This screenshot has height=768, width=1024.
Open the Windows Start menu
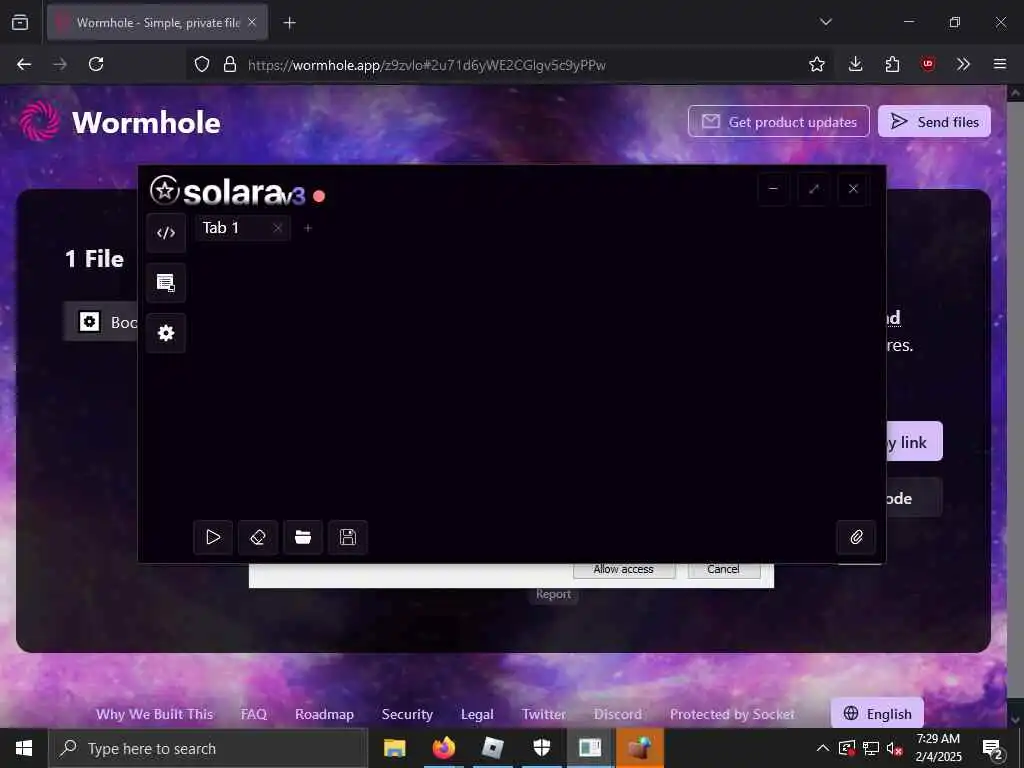tap(24, 748)
